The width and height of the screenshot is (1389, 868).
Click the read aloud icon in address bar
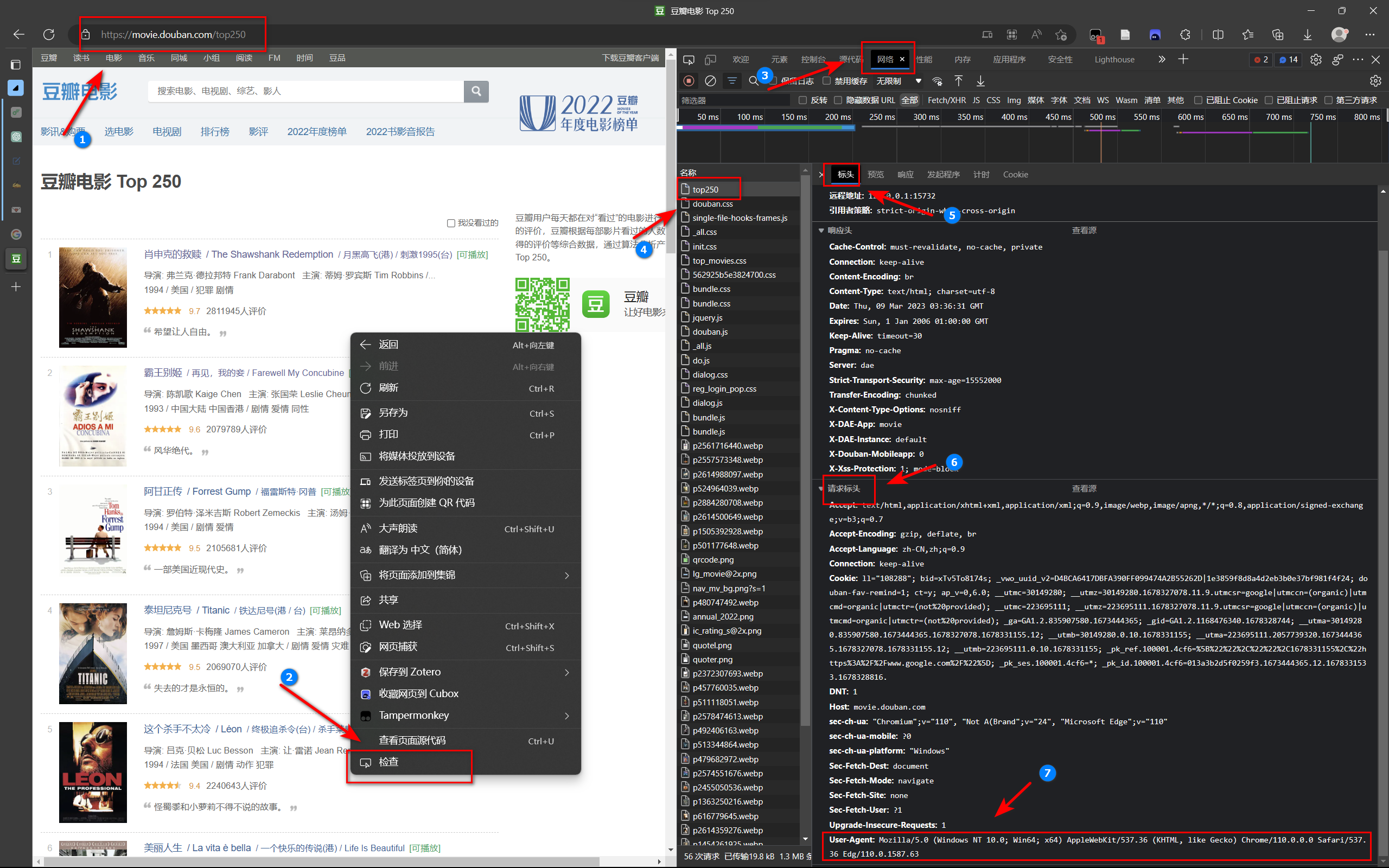coord(1036,34)
